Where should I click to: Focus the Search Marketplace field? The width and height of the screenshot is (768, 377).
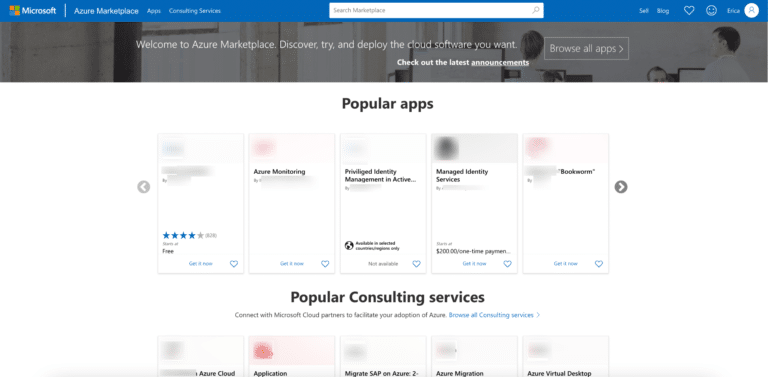(436, 10)
